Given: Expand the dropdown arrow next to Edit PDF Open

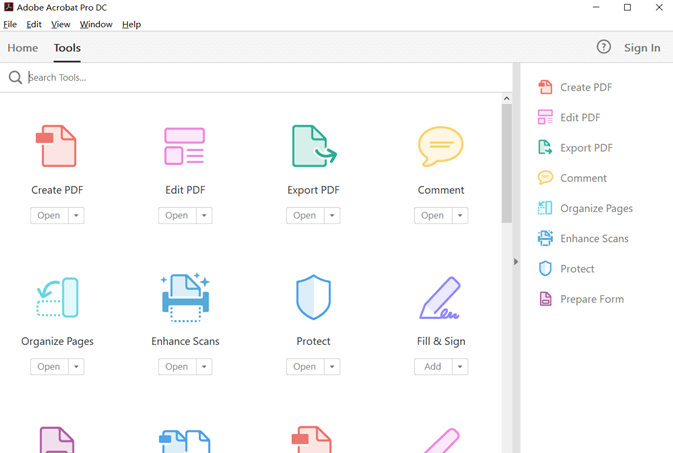Looking at the screenshot, I should pos(204,216).
